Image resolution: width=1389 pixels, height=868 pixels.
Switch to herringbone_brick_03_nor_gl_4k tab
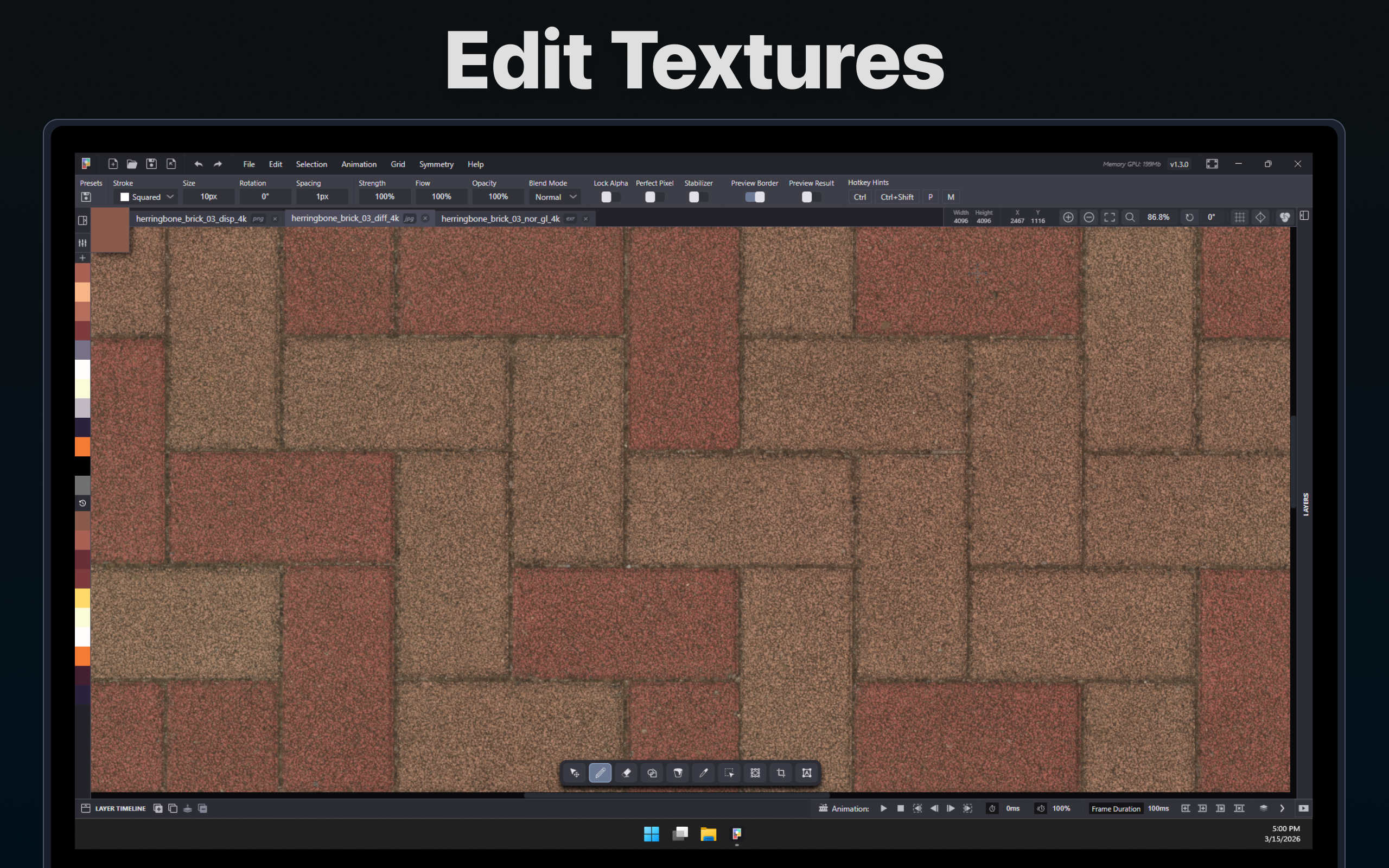500,219
